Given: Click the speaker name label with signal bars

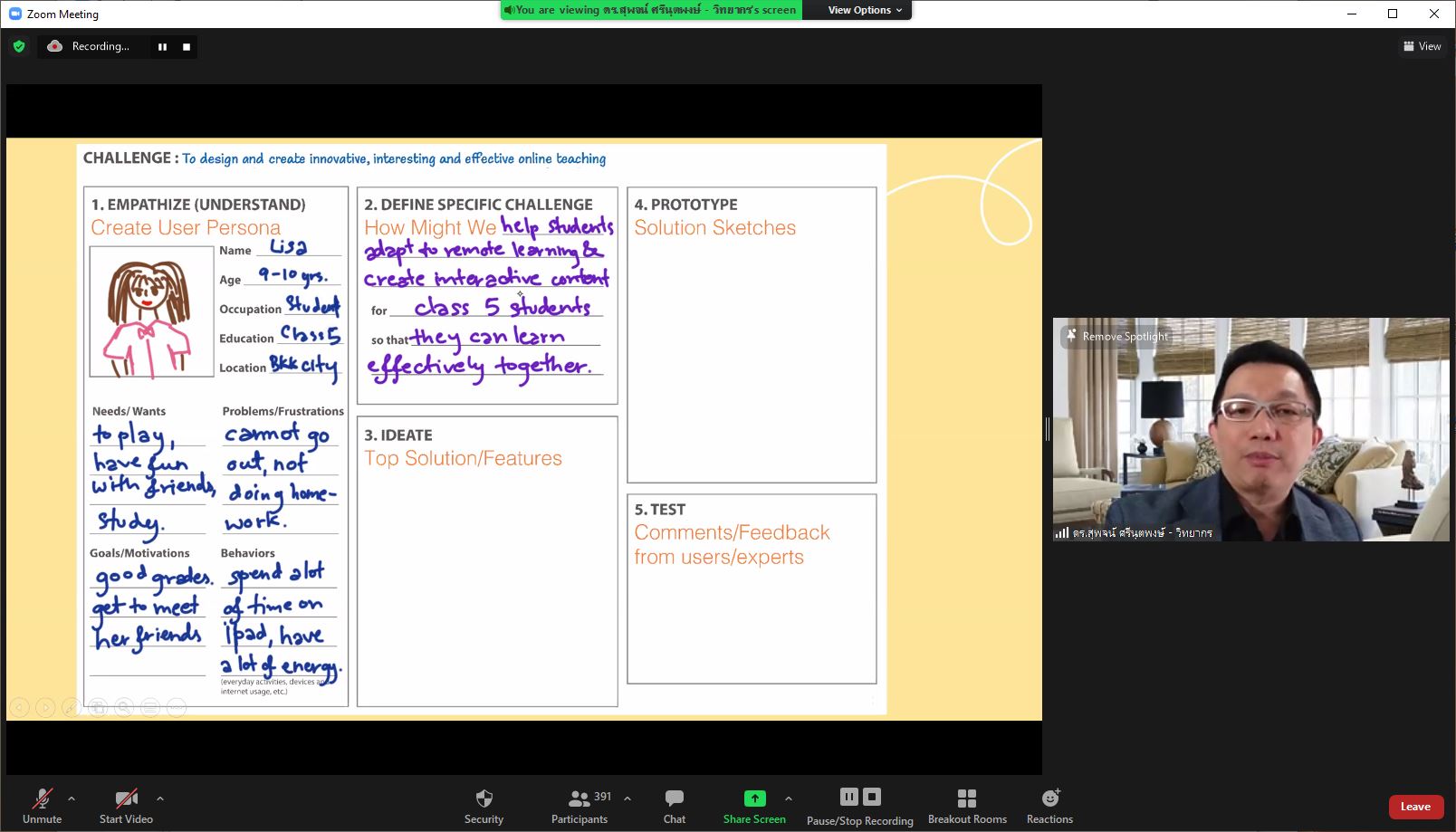Looking at the screenshot, I should (x=1134, y=532).
